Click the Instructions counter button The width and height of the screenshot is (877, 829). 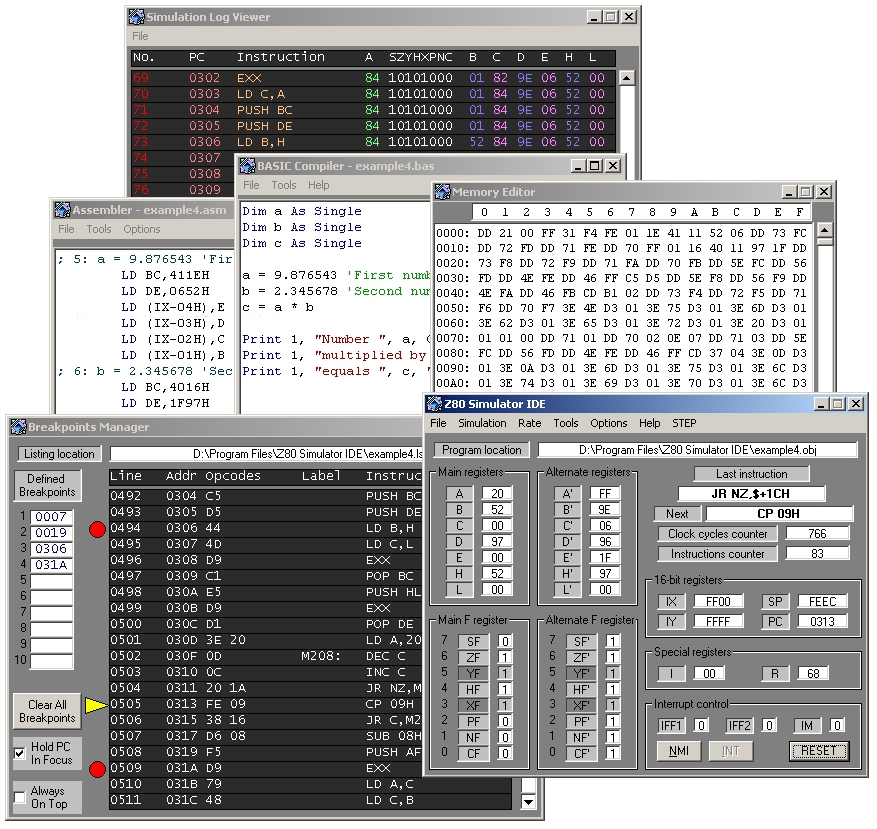[x=717, y=554]
